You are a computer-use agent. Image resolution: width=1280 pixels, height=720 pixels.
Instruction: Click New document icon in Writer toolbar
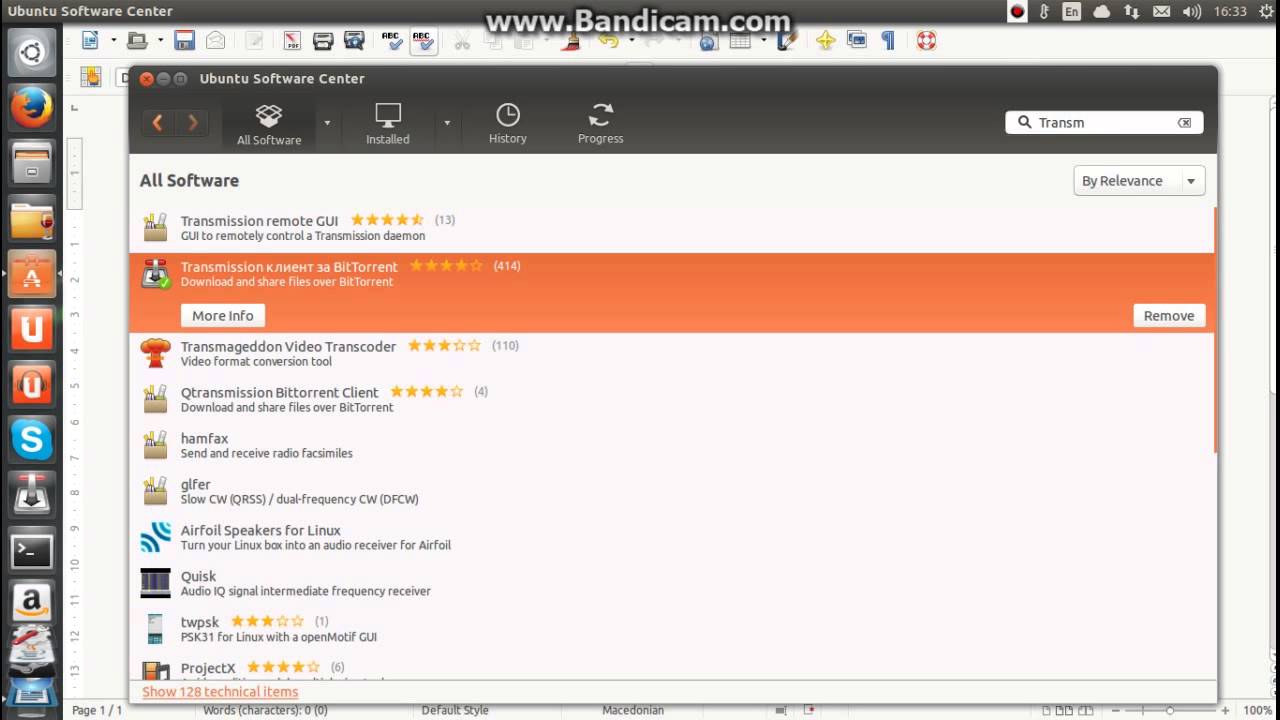[91, 41]
